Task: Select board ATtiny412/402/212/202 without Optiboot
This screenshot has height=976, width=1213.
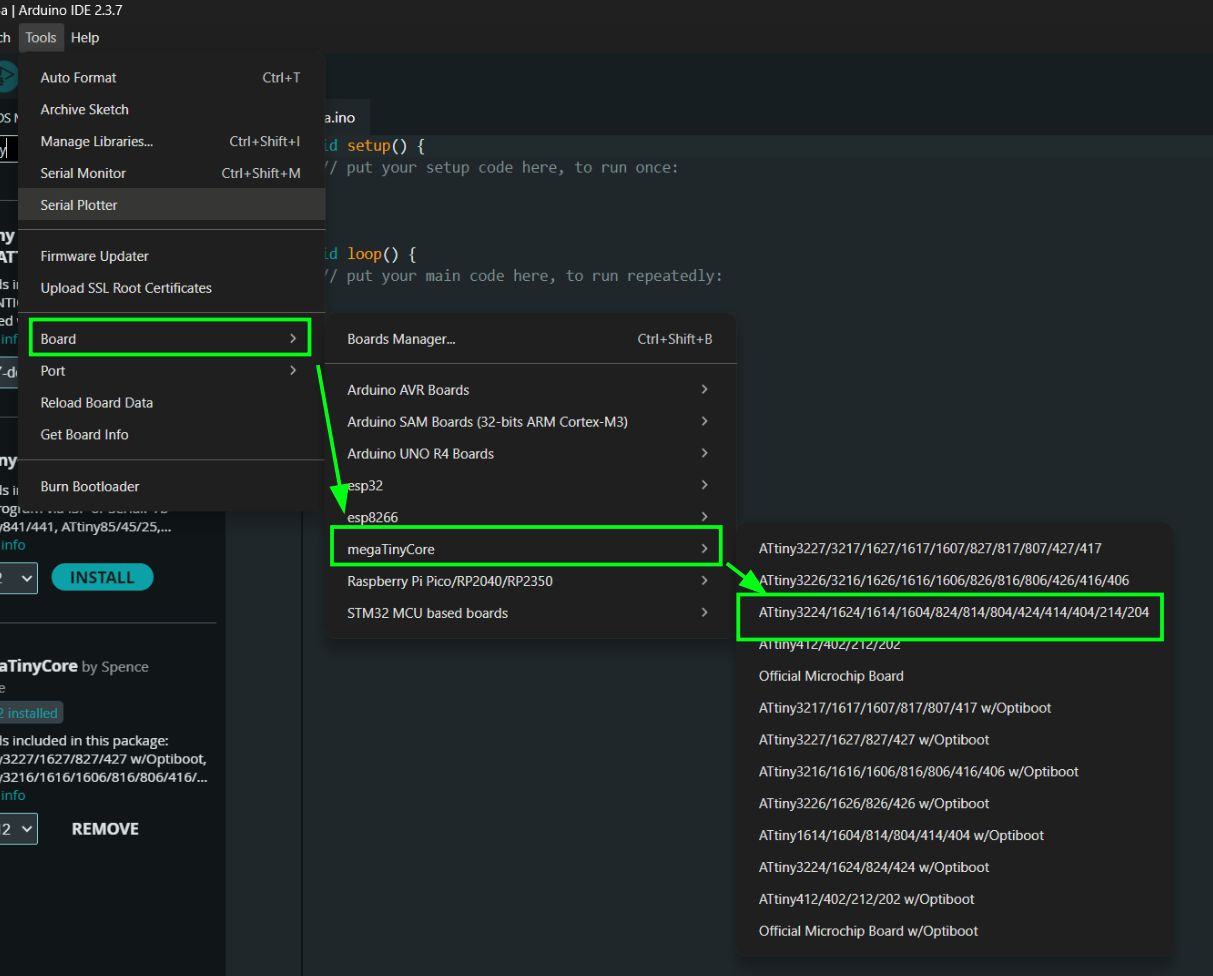Action: (x=955, y=645)
